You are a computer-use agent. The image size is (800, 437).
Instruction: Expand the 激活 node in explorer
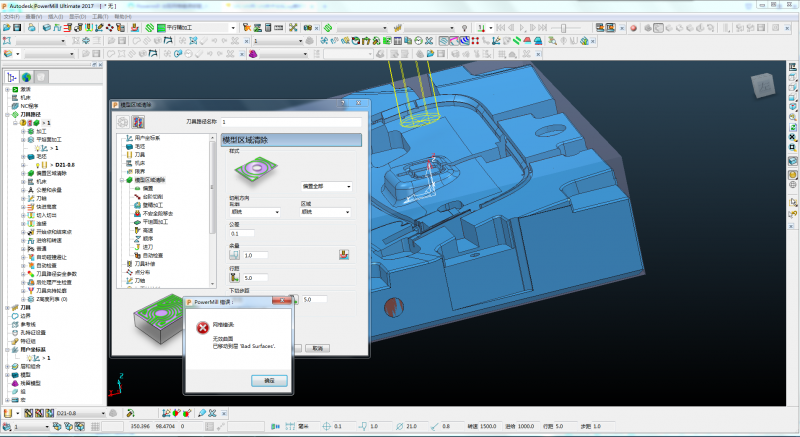point(8,89)
